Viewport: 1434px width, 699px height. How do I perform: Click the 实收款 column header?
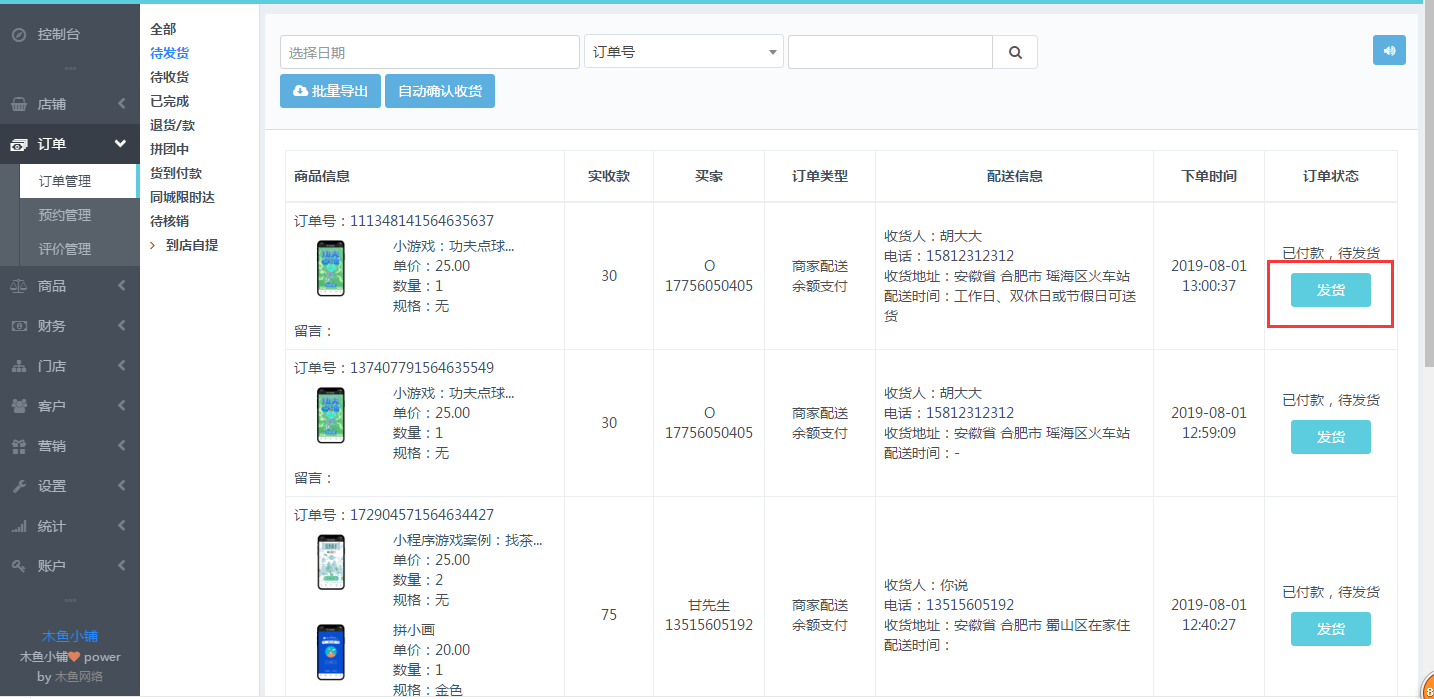[x=609, y=176]
